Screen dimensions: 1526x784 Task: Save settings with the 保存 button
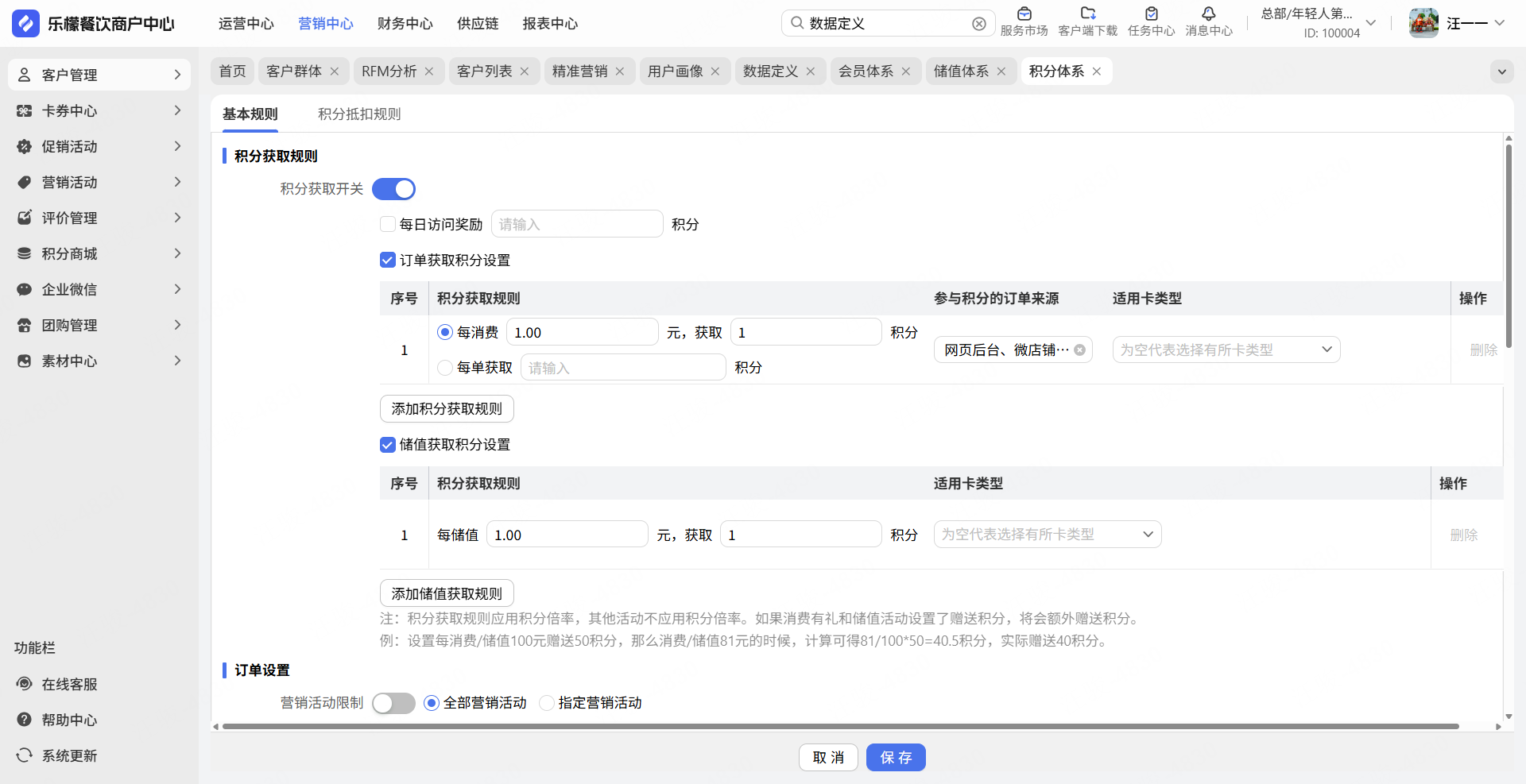pyautogui.click(x=896, y=758)
